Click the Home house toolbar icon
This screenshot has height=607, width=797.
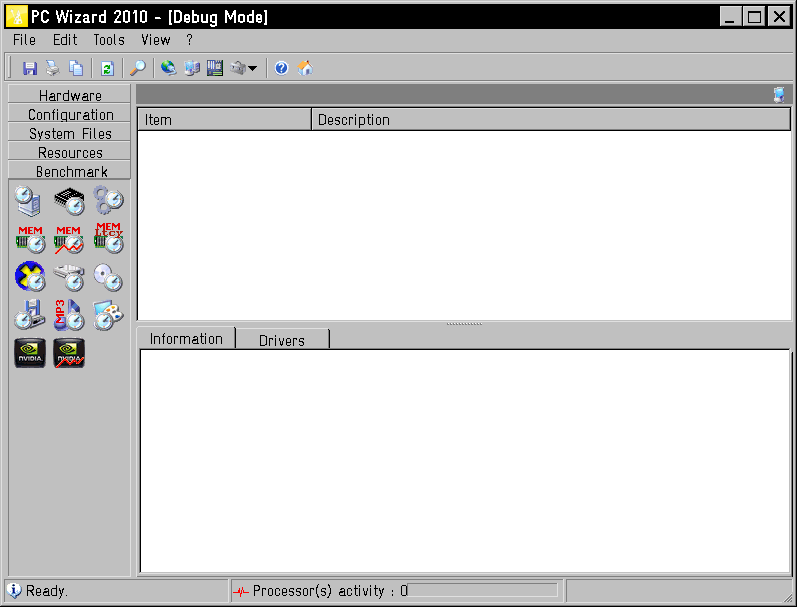pyautogui.click(x=305, y=68)
